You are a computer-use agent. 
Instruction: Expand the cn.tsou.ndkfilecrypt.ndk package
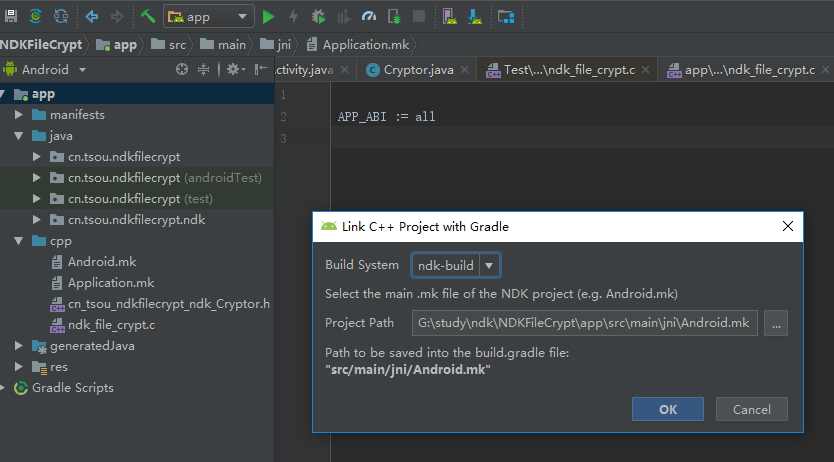click(x=37, y=220)
